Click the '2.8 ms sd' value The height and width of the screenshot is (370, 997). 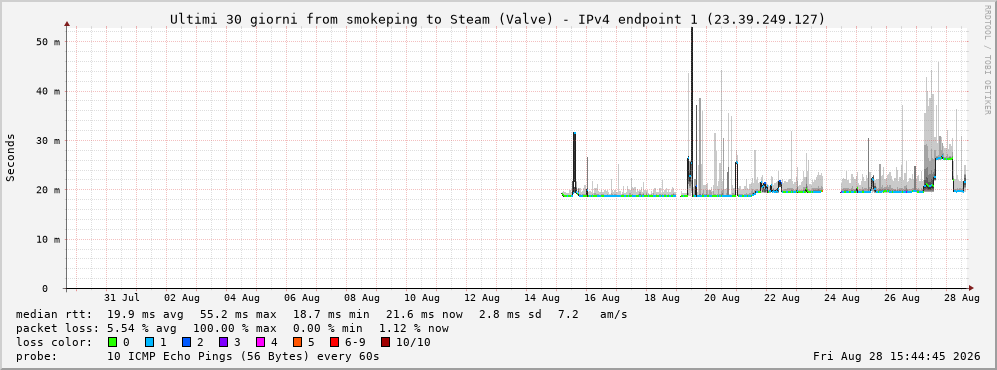click(511, 315)
